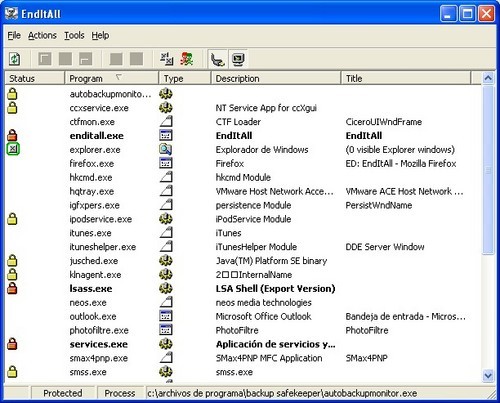Select hqtray.exe in the list

[x=92, y=191]
